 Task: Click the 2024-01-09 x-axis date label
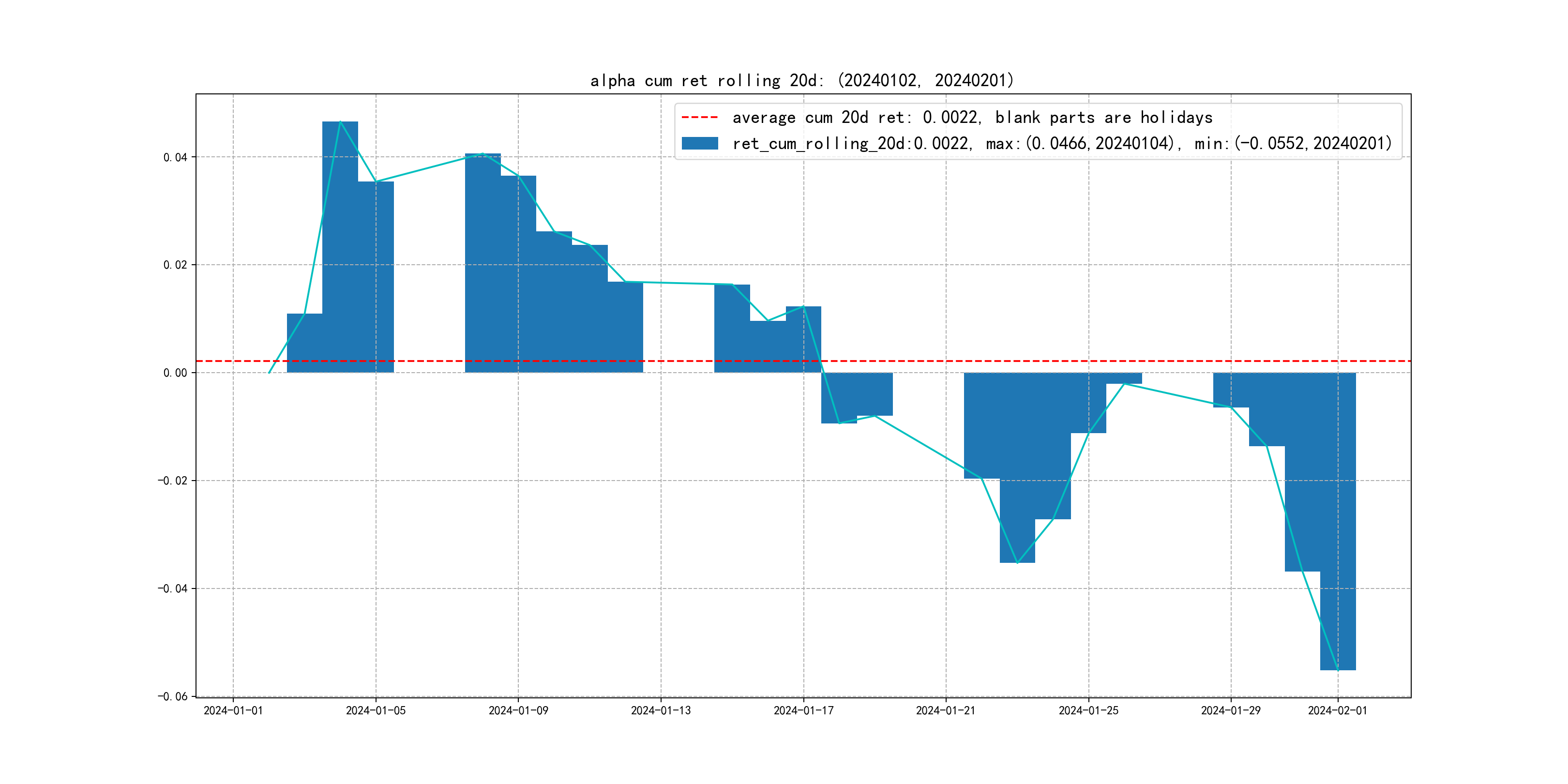coord(518,711)
